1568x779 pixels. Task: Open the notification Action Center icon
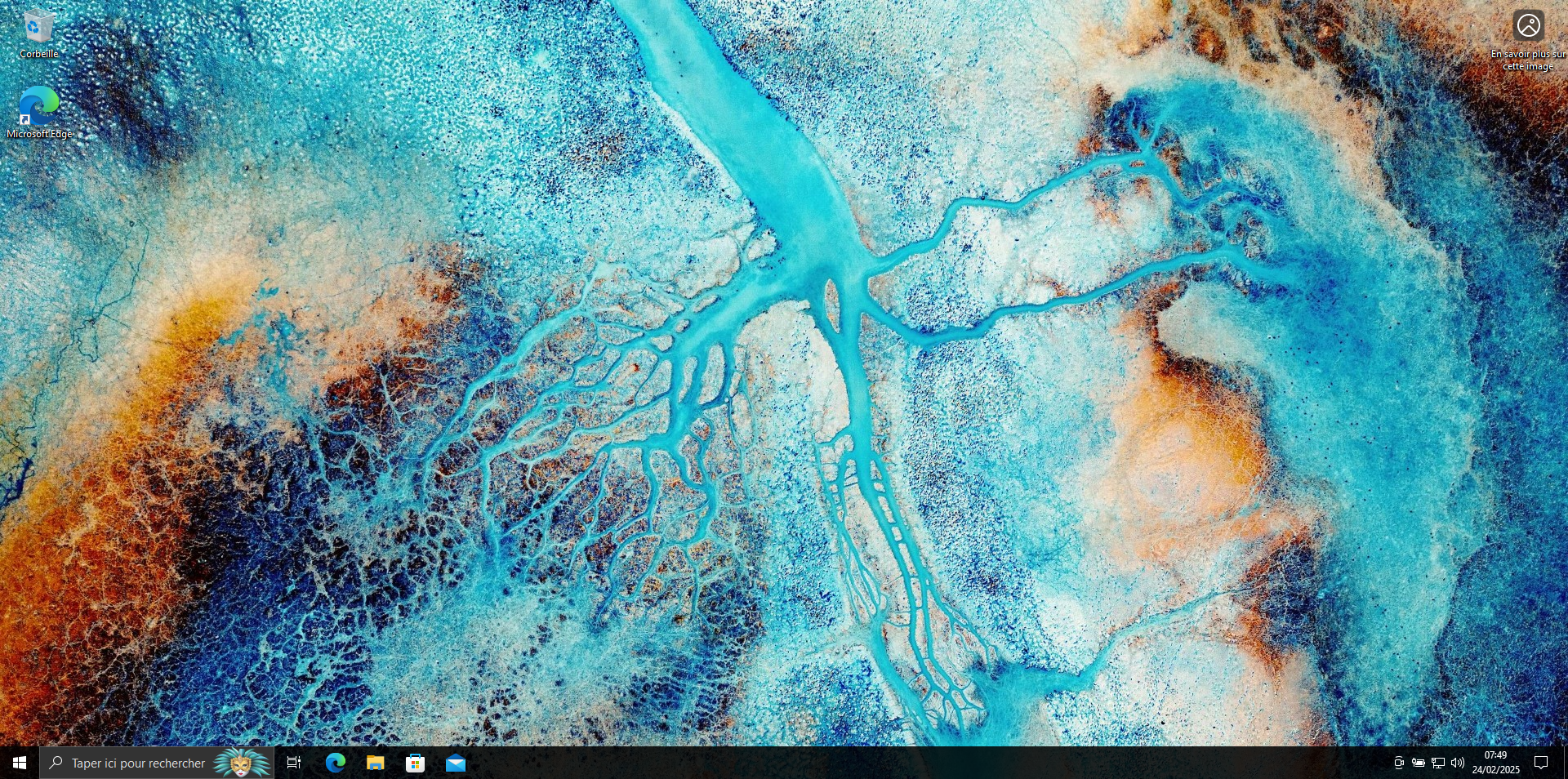(x=1541, y=763)
